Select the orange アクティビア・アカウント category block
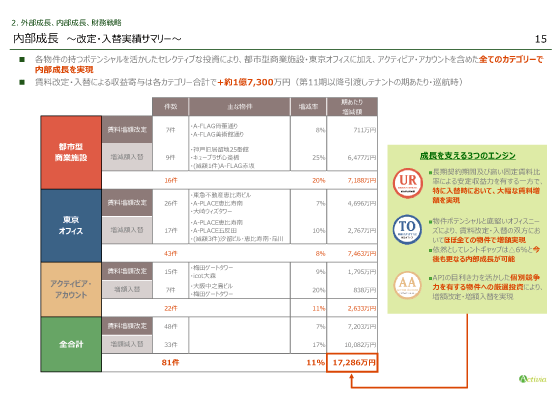Screen dimensions: 560x396 [x=71, y=290]
